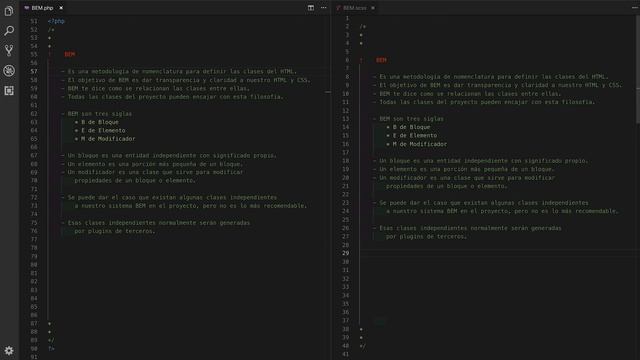
Task: Click the red BEM heading in left editor
Action: coord(70,54)
